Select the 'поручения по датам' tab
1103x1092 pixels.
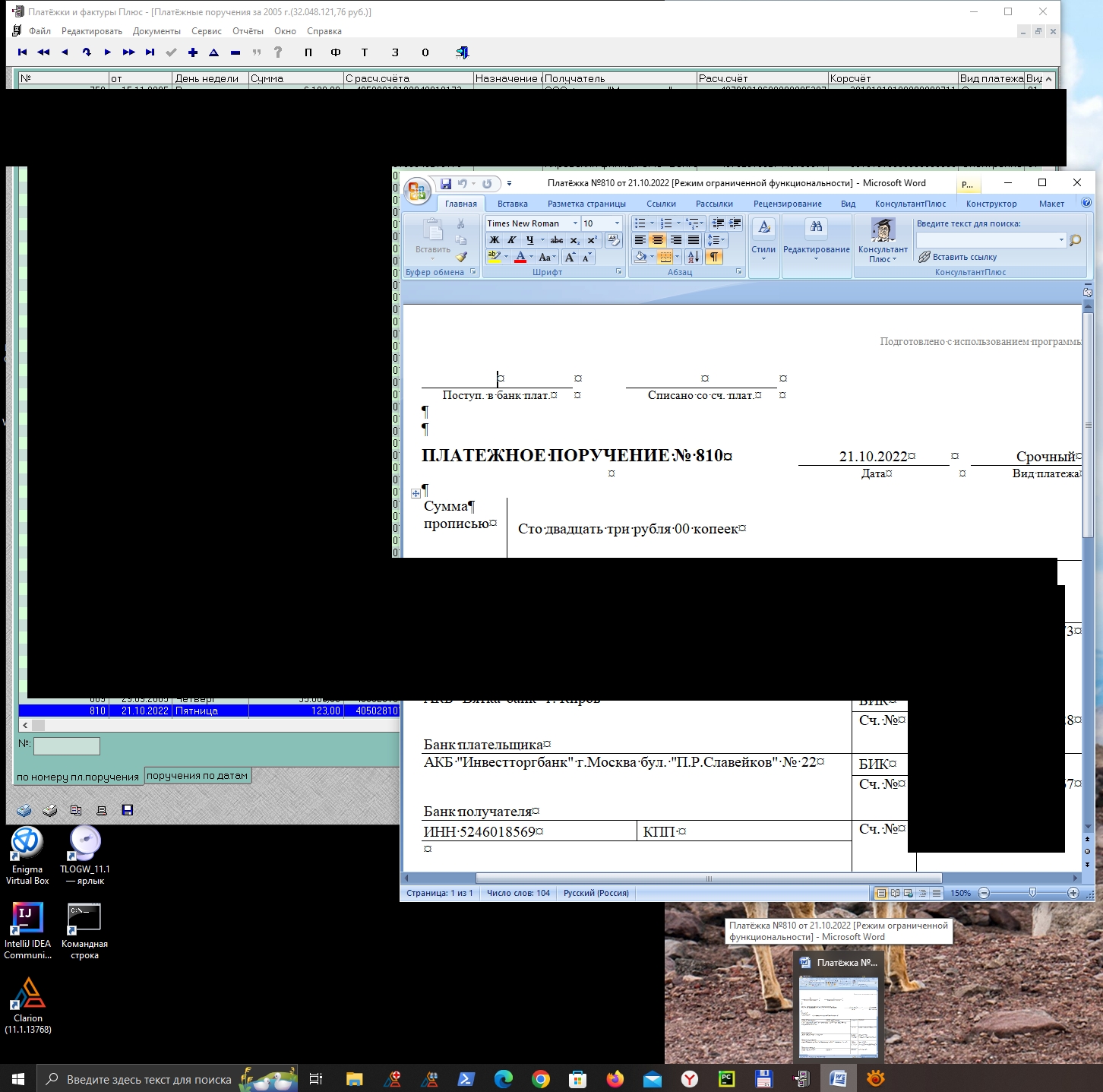coord(197,776)
